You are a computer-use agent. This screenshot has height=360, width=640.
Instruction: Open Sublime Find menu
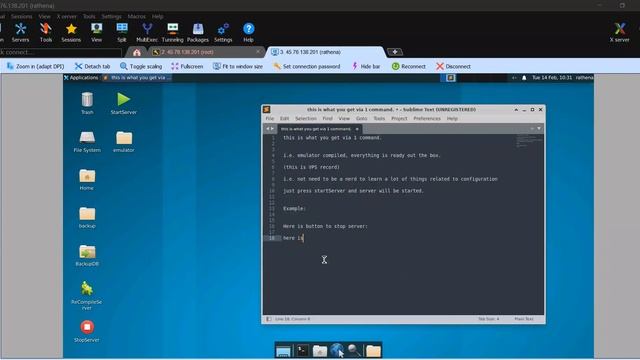coord(327,118)
